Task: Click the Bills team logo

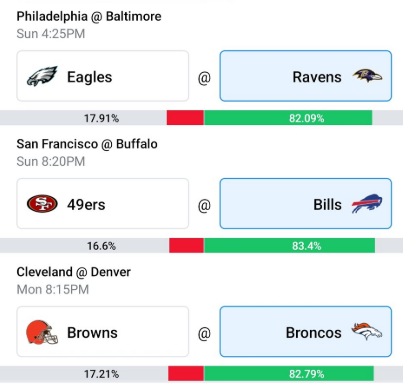Action: click(x=367, y=204)
